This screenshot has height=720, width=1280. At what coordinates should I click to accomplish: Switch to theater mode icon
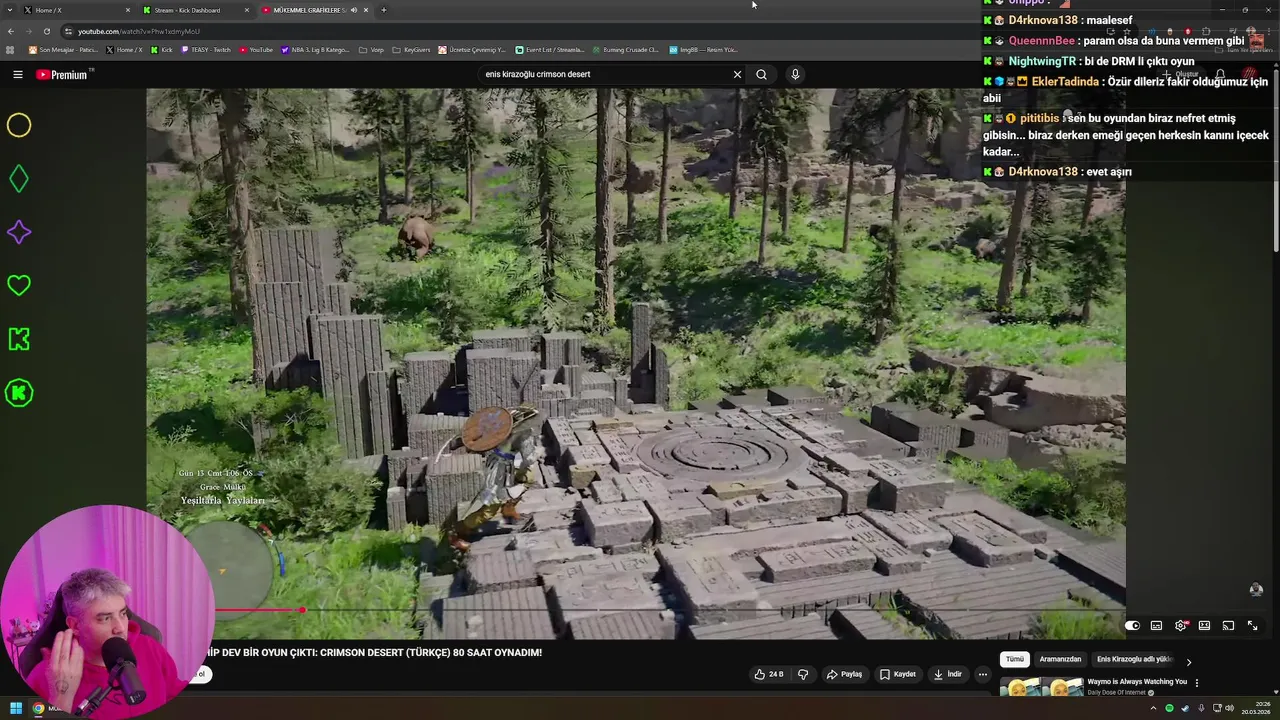pyautogui.click(x=1204, y=626)
